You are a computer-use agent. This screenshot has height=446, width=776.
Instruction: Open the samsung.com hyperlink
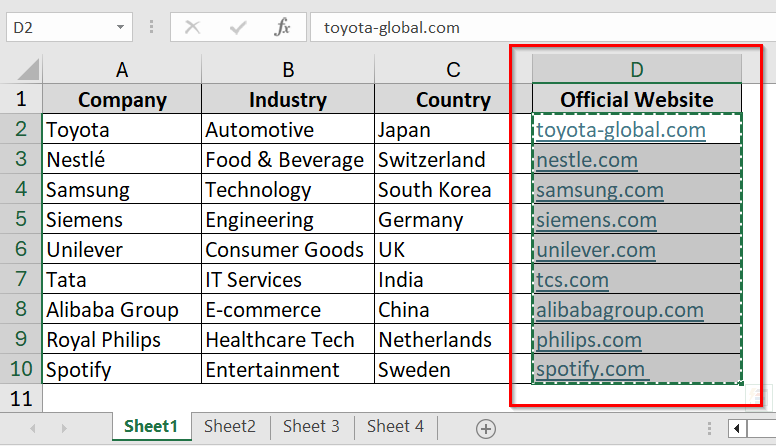[600, 190]
